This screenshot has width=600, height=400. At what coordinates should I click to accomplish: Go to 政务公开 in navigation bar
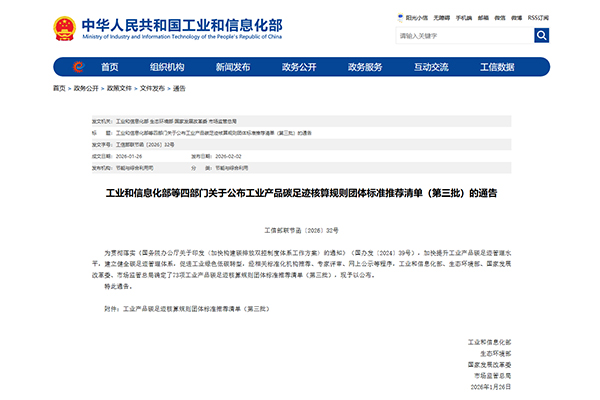point(300,67)
